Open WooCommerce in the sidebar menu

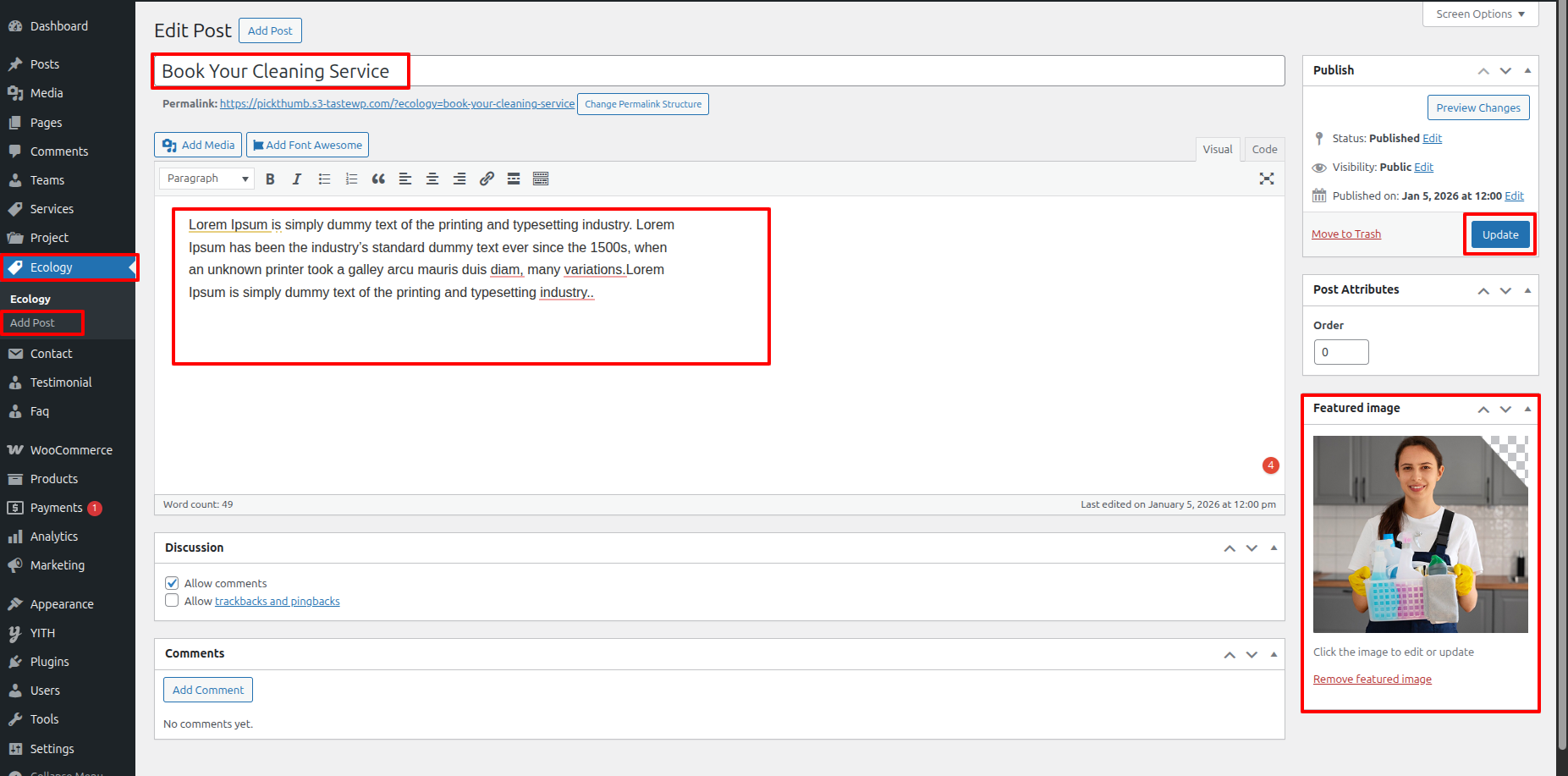click(71, 450)
